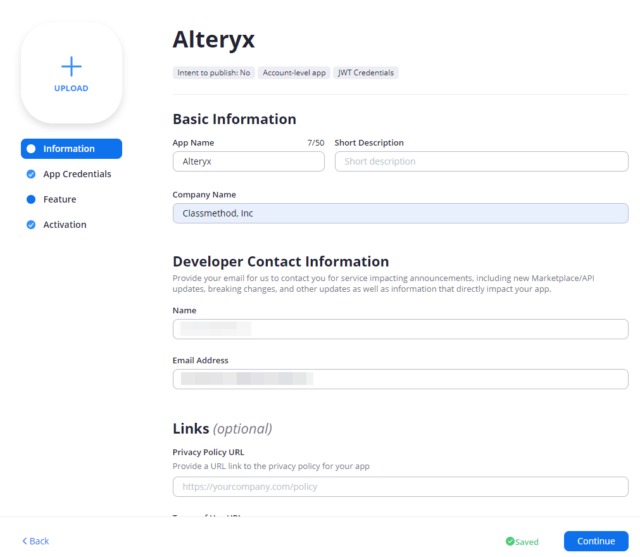Click the Saved status text
The image size is (640, 557).
coord(527,541)
